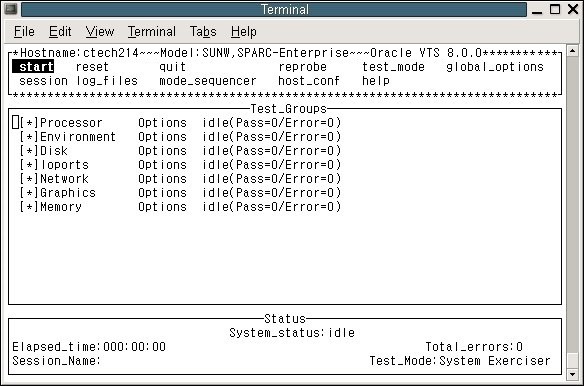Image resolution: width=584 pixels, height=386 pixels.
Task: Open log_files
Action: pyautogui.click(x=107, y=81)
